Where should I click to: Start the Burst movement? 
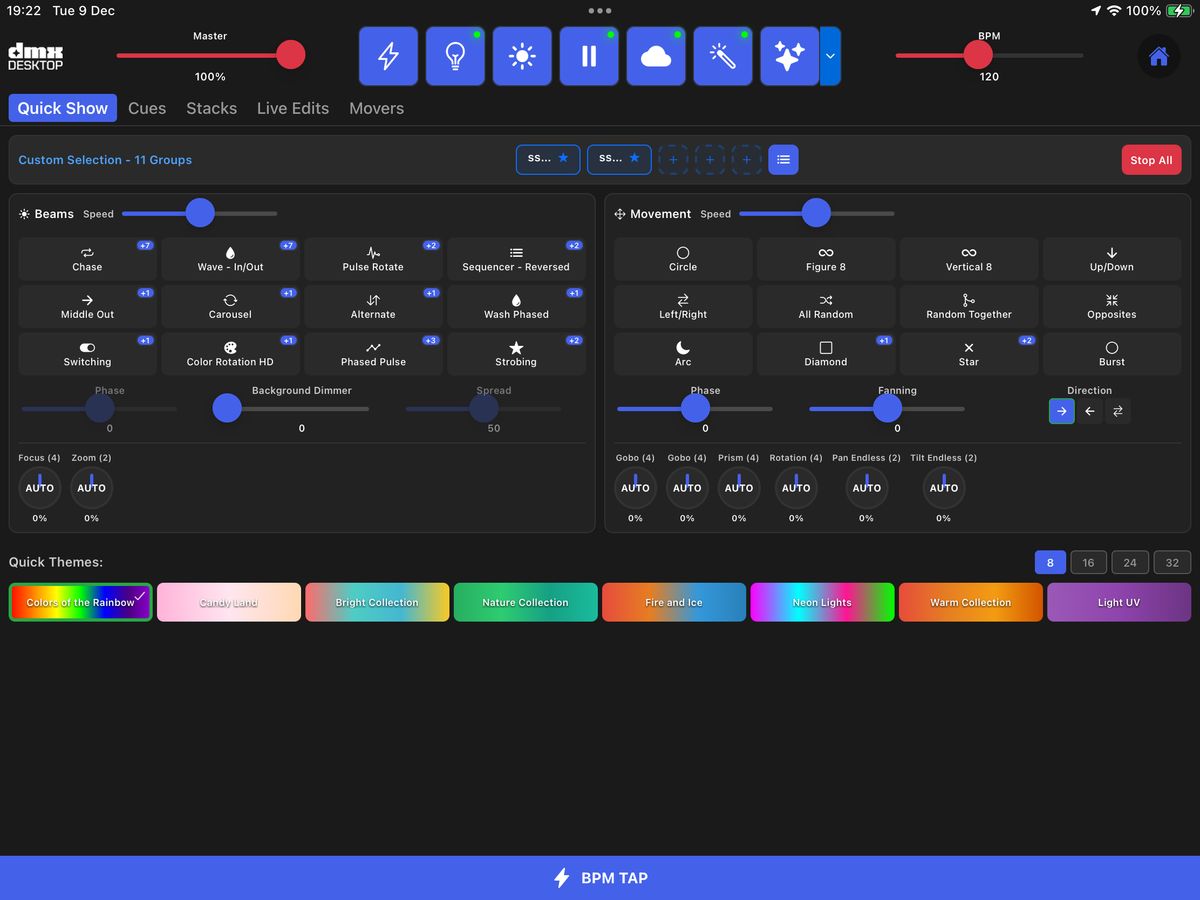[x=1112, y=354]
